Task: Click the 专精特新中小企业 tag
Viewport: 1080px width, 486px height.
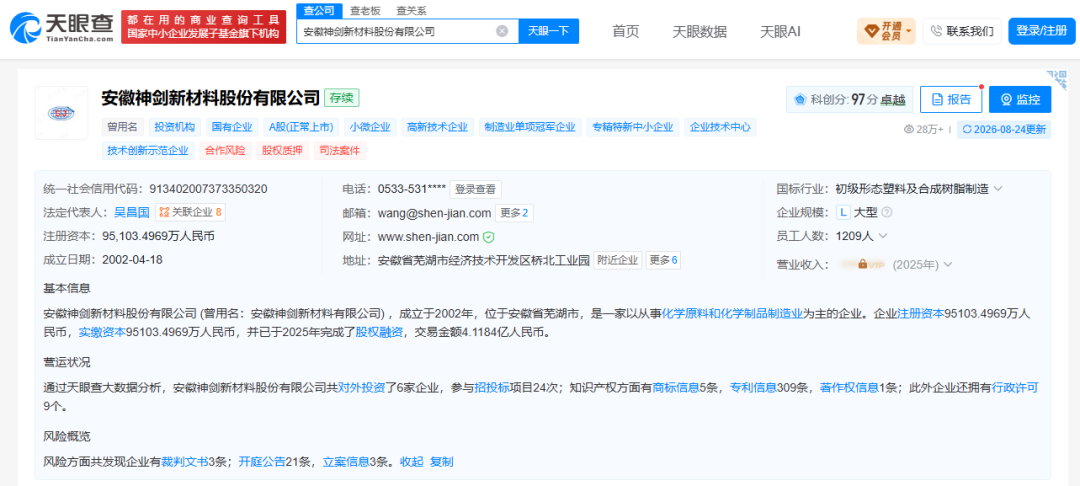Action: coord(633,127)
